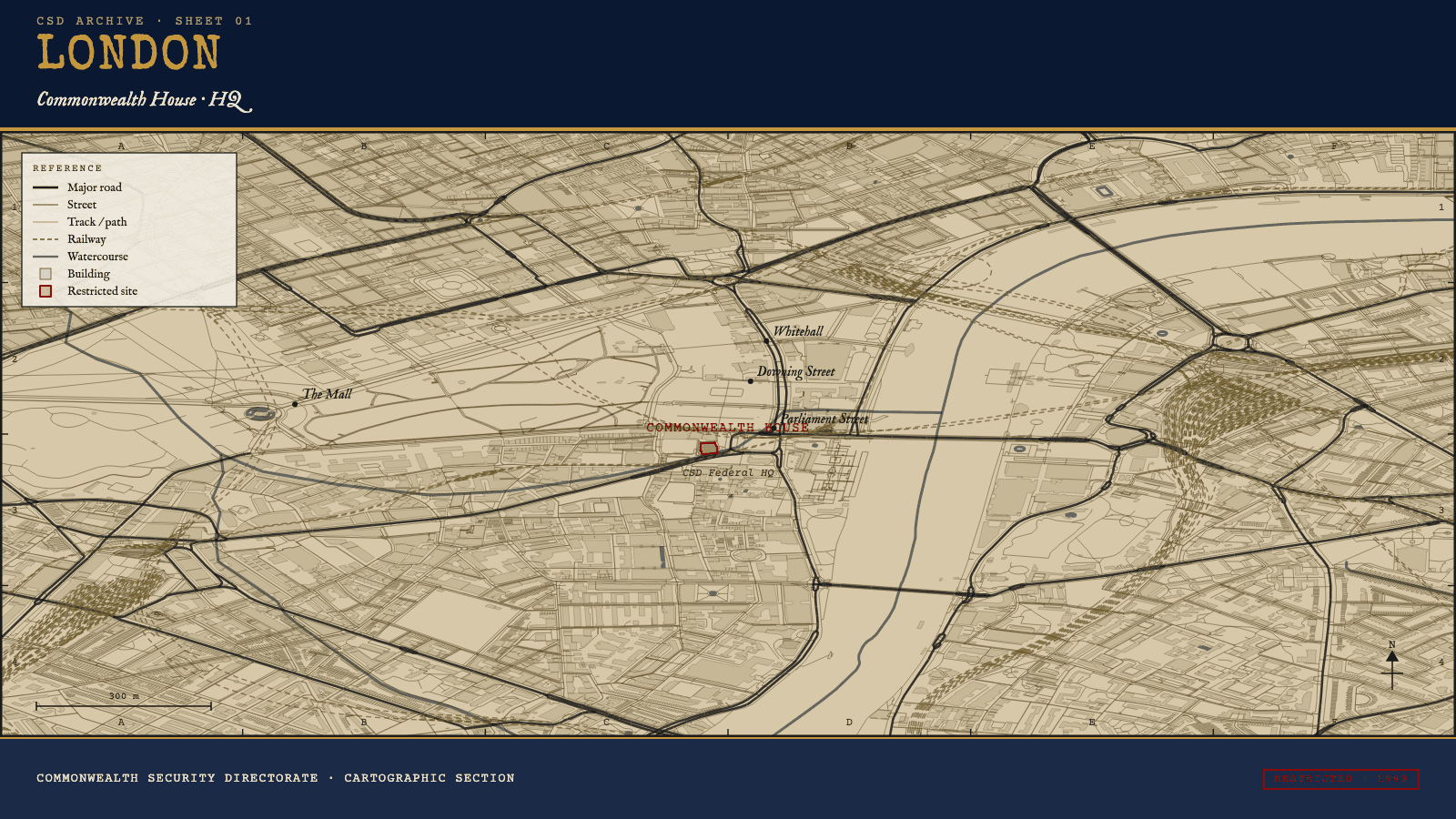Click the CSD Federal HQ caption
The image size is (1456, 819).
[x=728, y=473]
